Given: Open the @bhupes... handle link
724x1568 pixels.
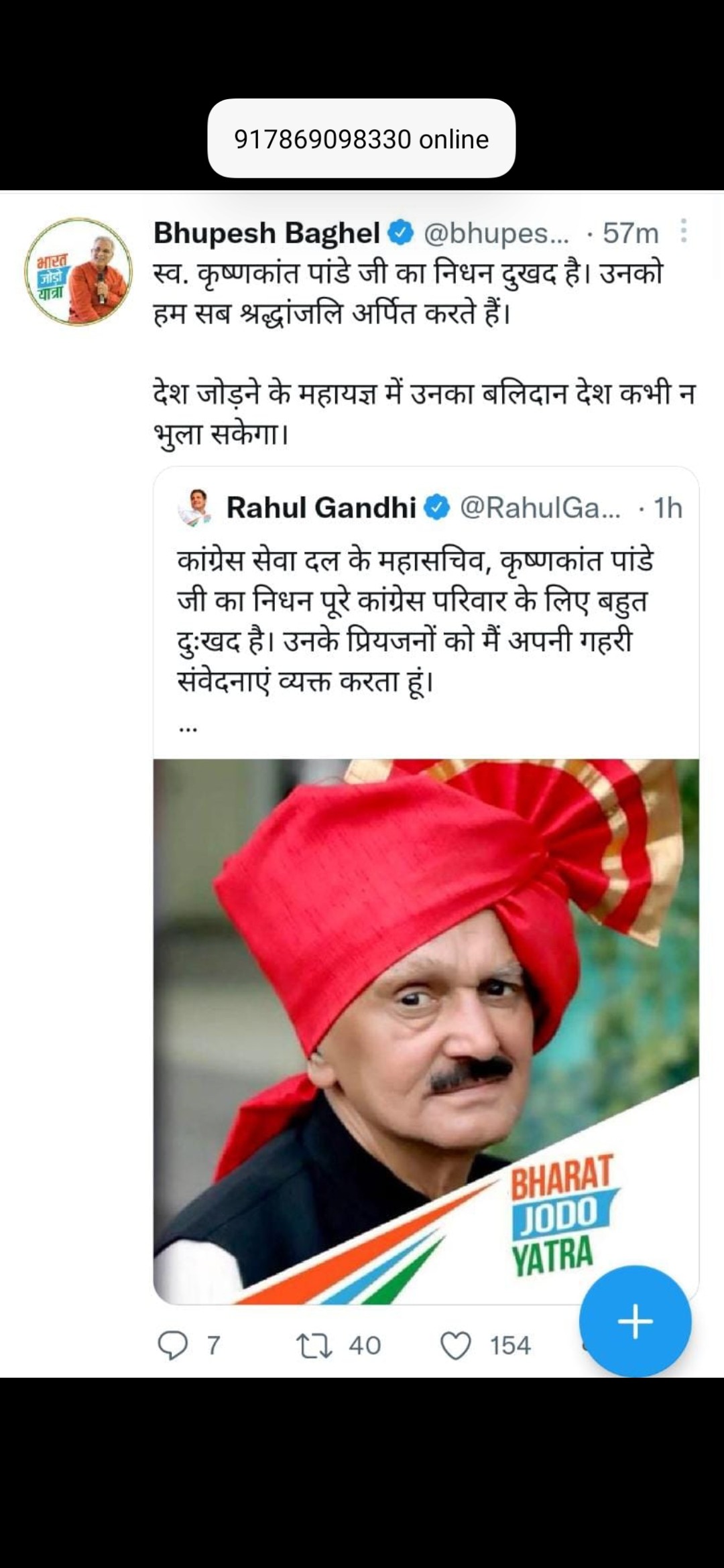Looking at the screenshot, I should tap(495, 233).
